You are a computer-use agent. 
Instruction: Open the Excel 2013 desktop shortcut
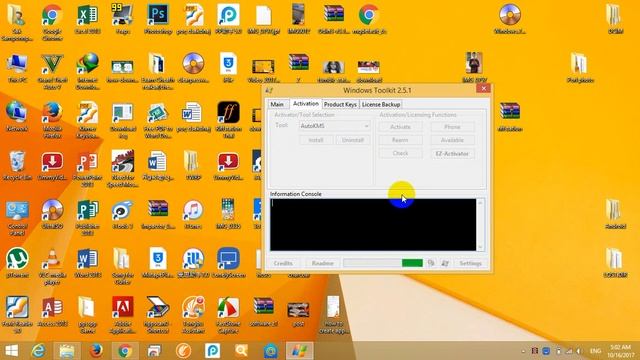point(87,19)
